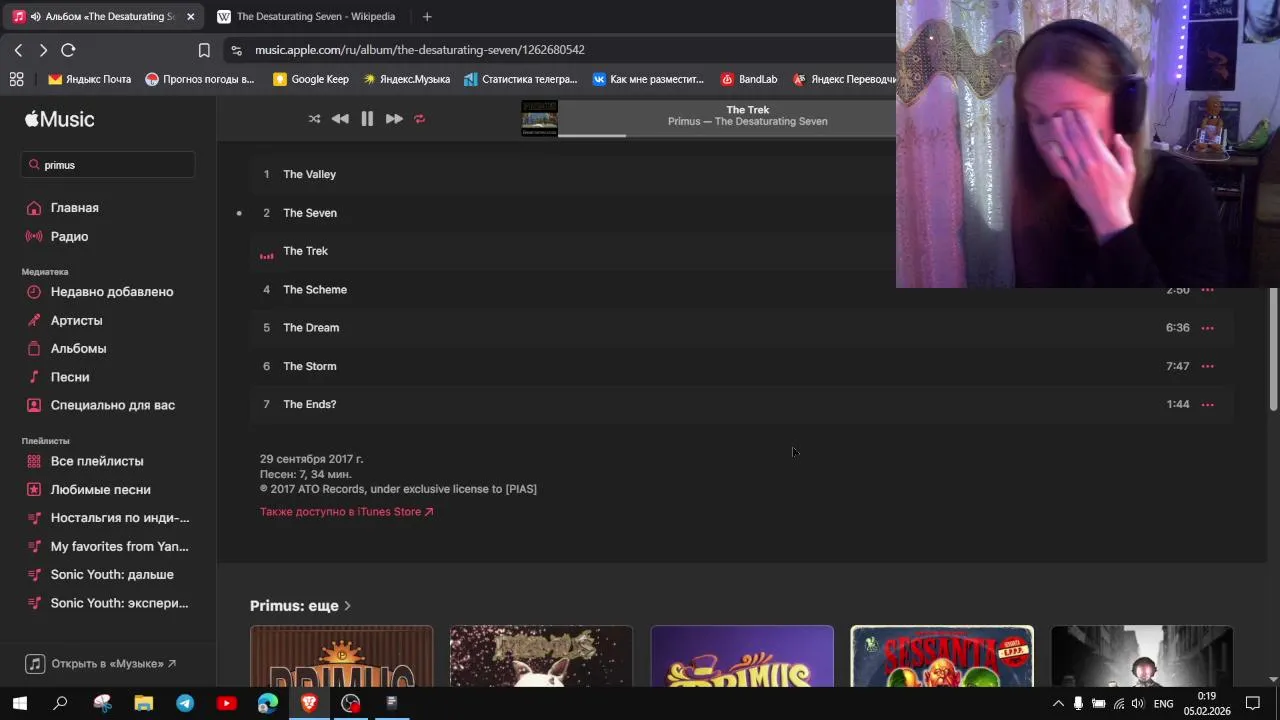
Task: Open the browser apps grid icon
Action: (x=16, y=79)
